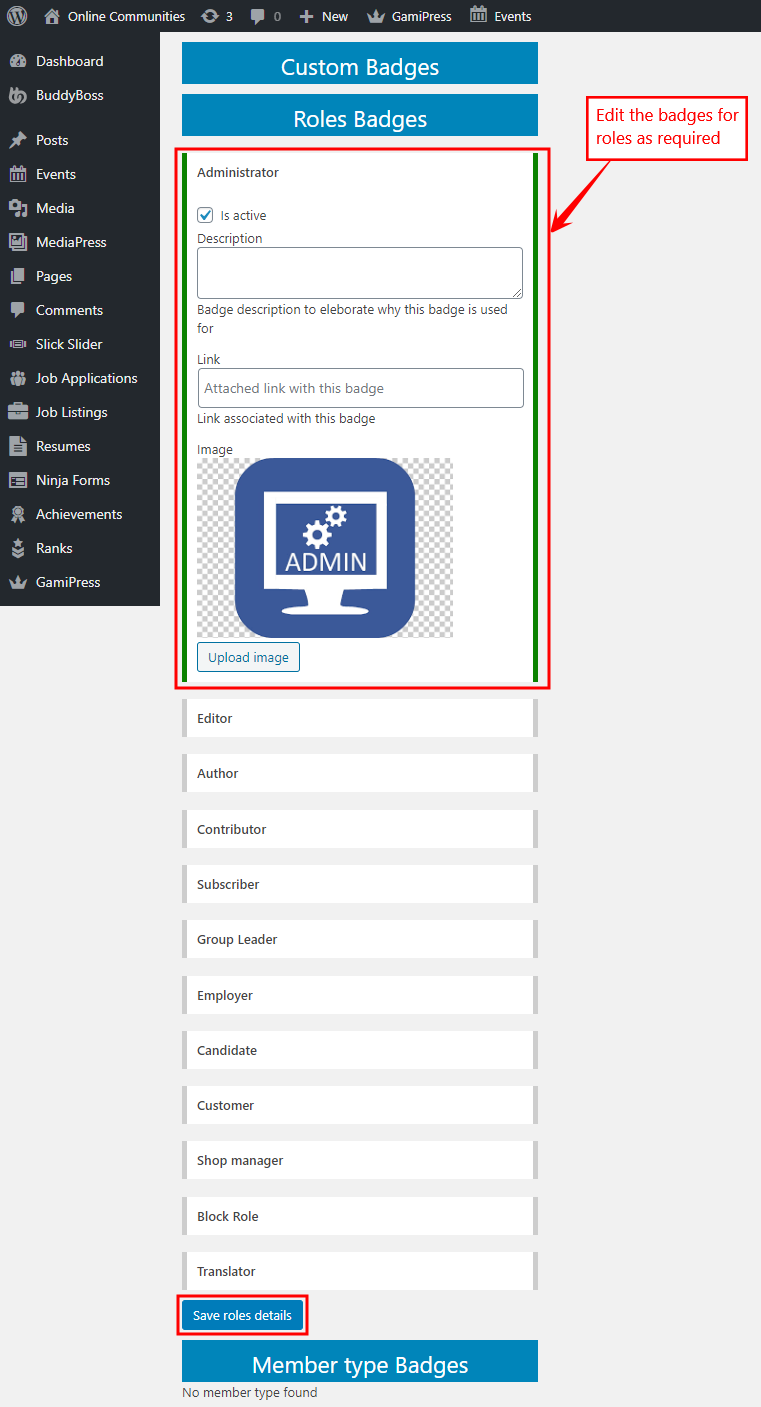
Task: Open the updates icon showing 3
Action: click(210, 16)
